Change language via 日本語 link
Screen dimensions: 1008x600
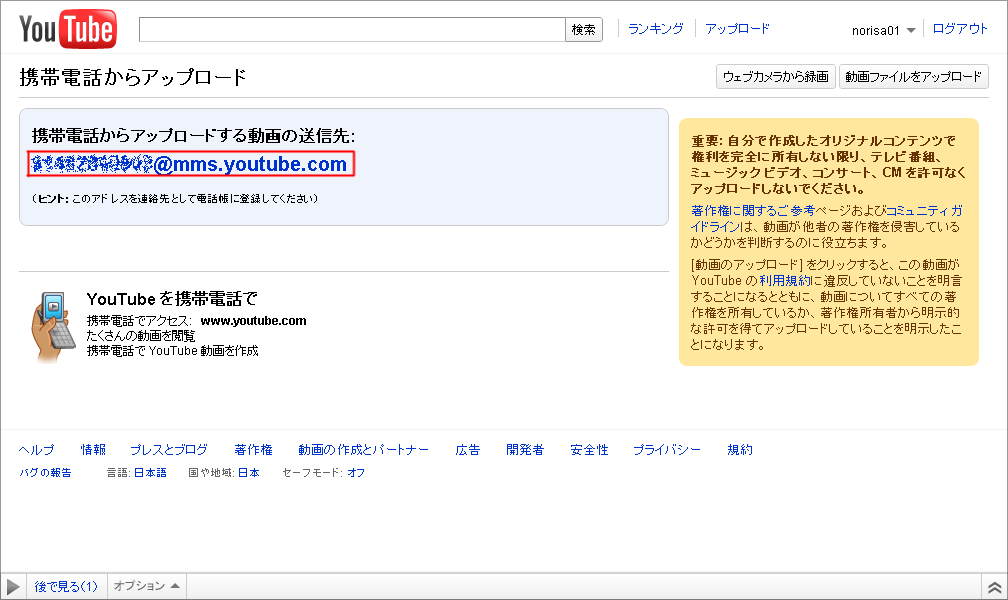click(x=150, y=473)
